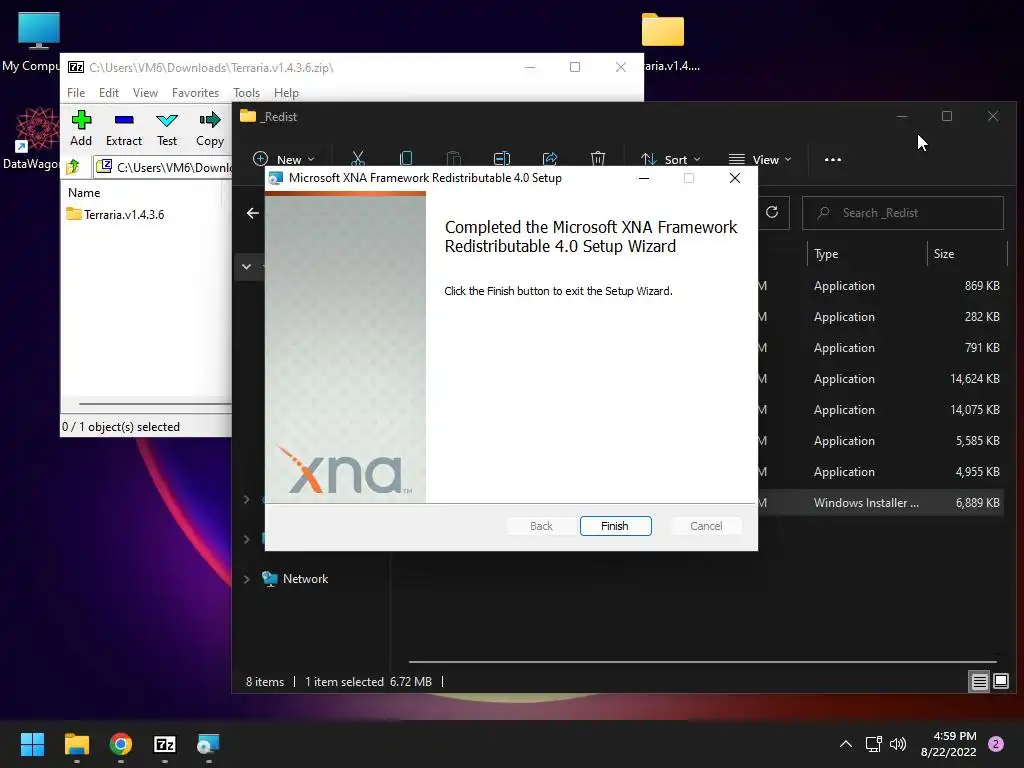Click the Delete trash icon in Explorer
1024x768 pixels.
598,159
